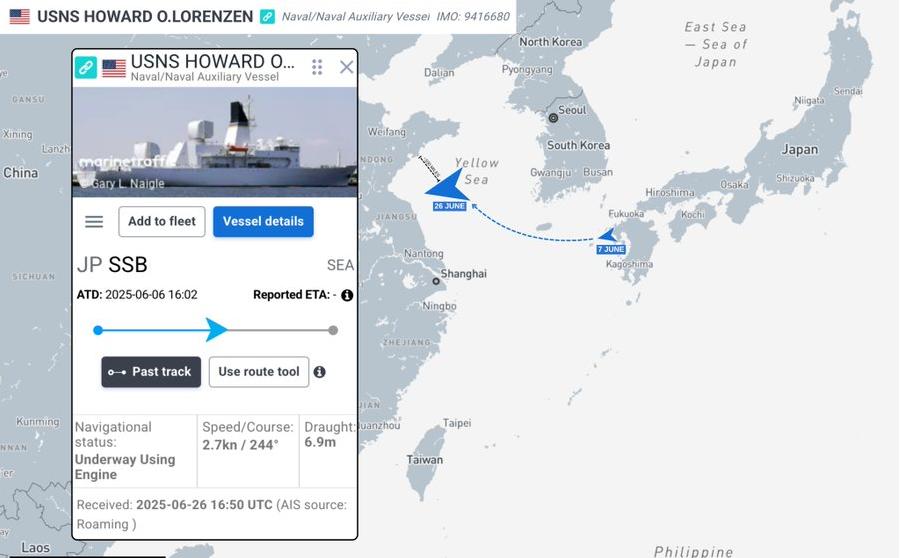This screenshot has height=558, width=900.
Task: Open the hamburger menu in vessel card
Action: [94, 222]
